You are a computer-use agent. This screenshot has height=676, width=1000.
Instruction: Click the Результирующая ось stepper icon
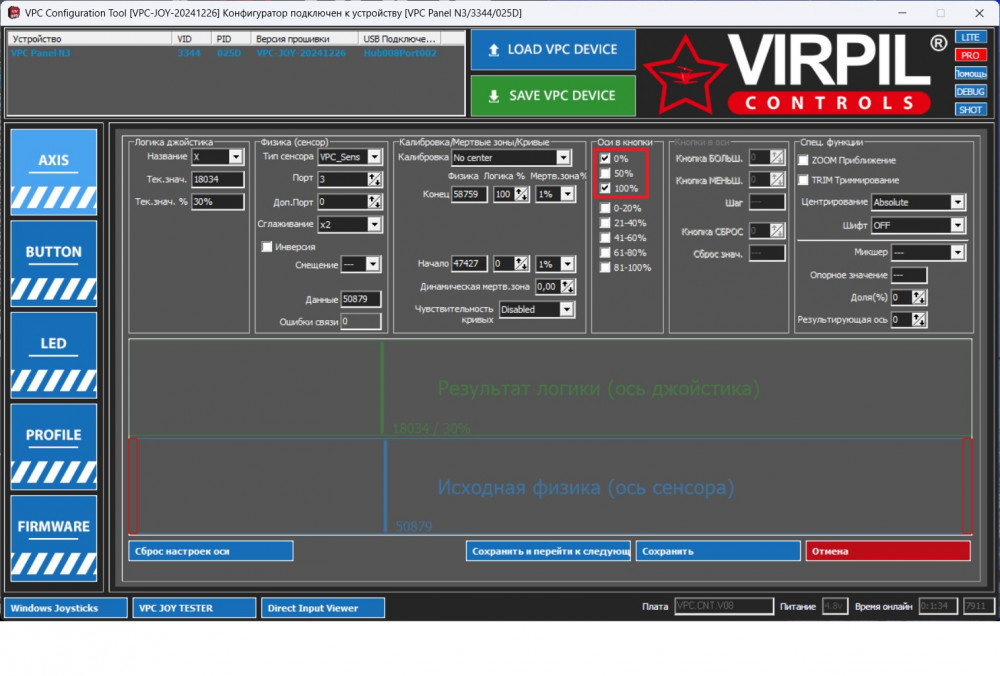pos(919,320)
